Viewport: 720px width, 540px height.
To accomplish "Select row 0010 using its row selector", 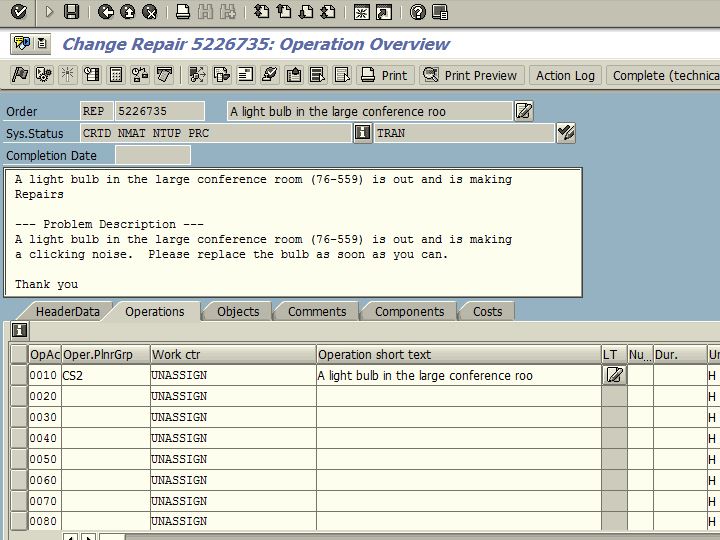I will (x=19, y=375).
